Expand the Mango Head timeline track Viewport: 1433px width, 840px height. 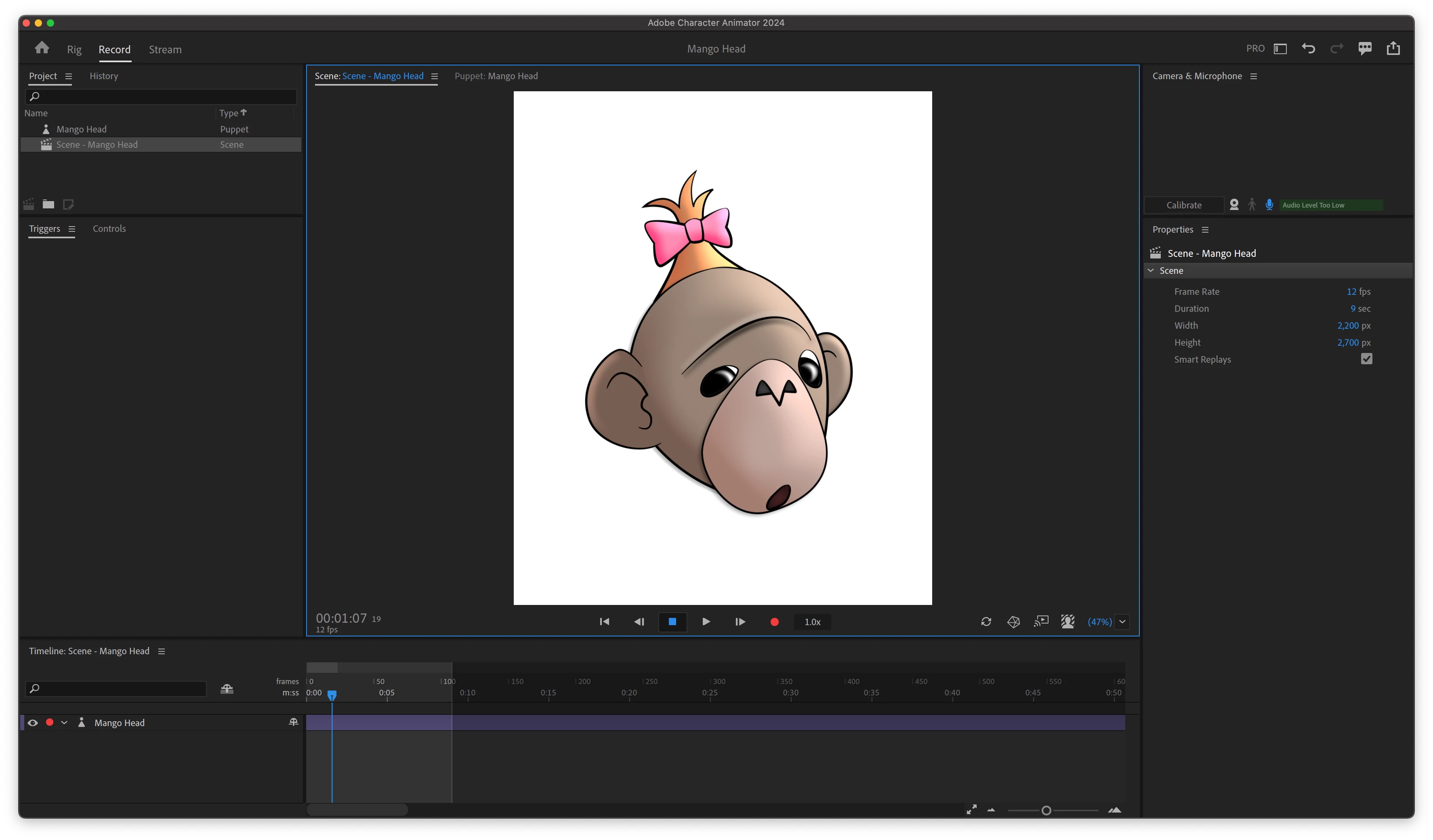[x=64, y=722]
